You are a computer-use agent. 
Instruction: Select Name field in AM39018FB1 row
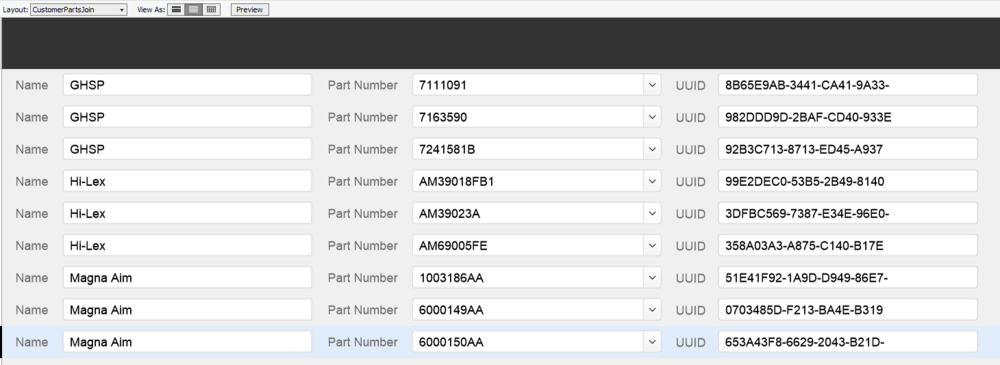[x=188, y=181]
